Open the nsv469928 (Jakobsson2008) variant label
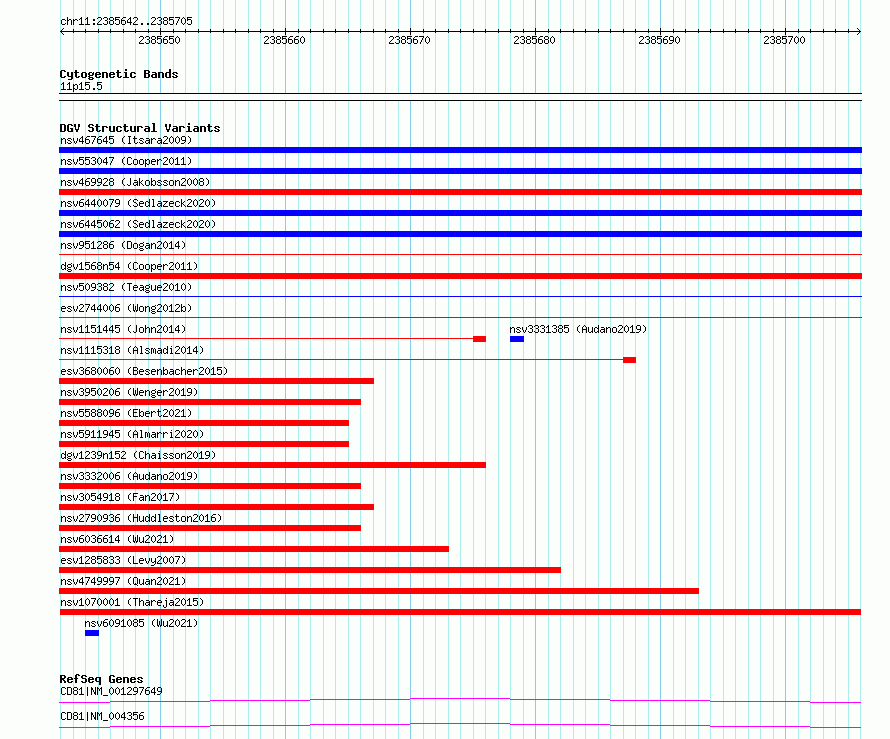 tap(135, 182)
